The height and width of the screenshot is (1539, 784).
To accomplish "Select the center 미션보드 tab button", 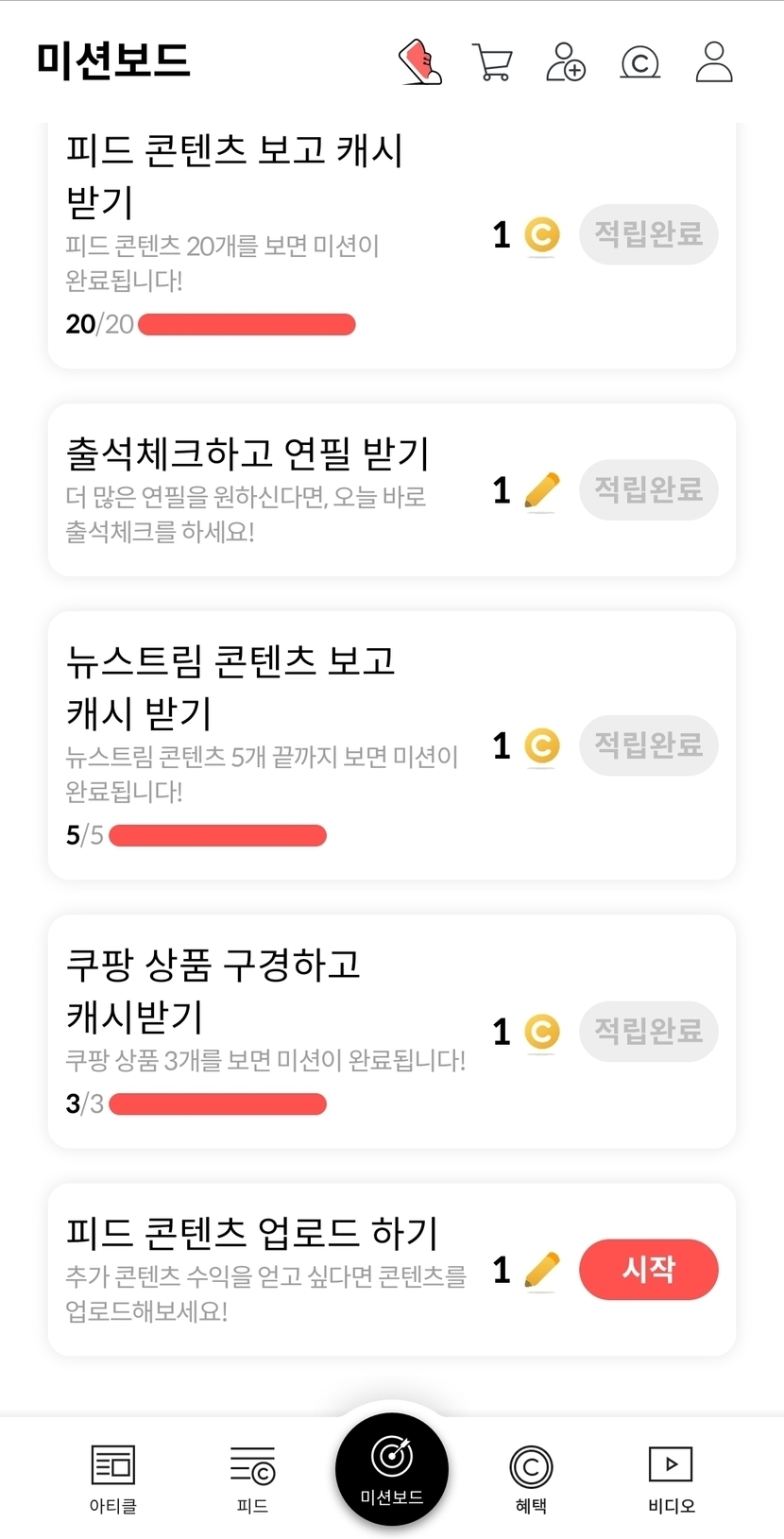I will [x=392, y=1469].
